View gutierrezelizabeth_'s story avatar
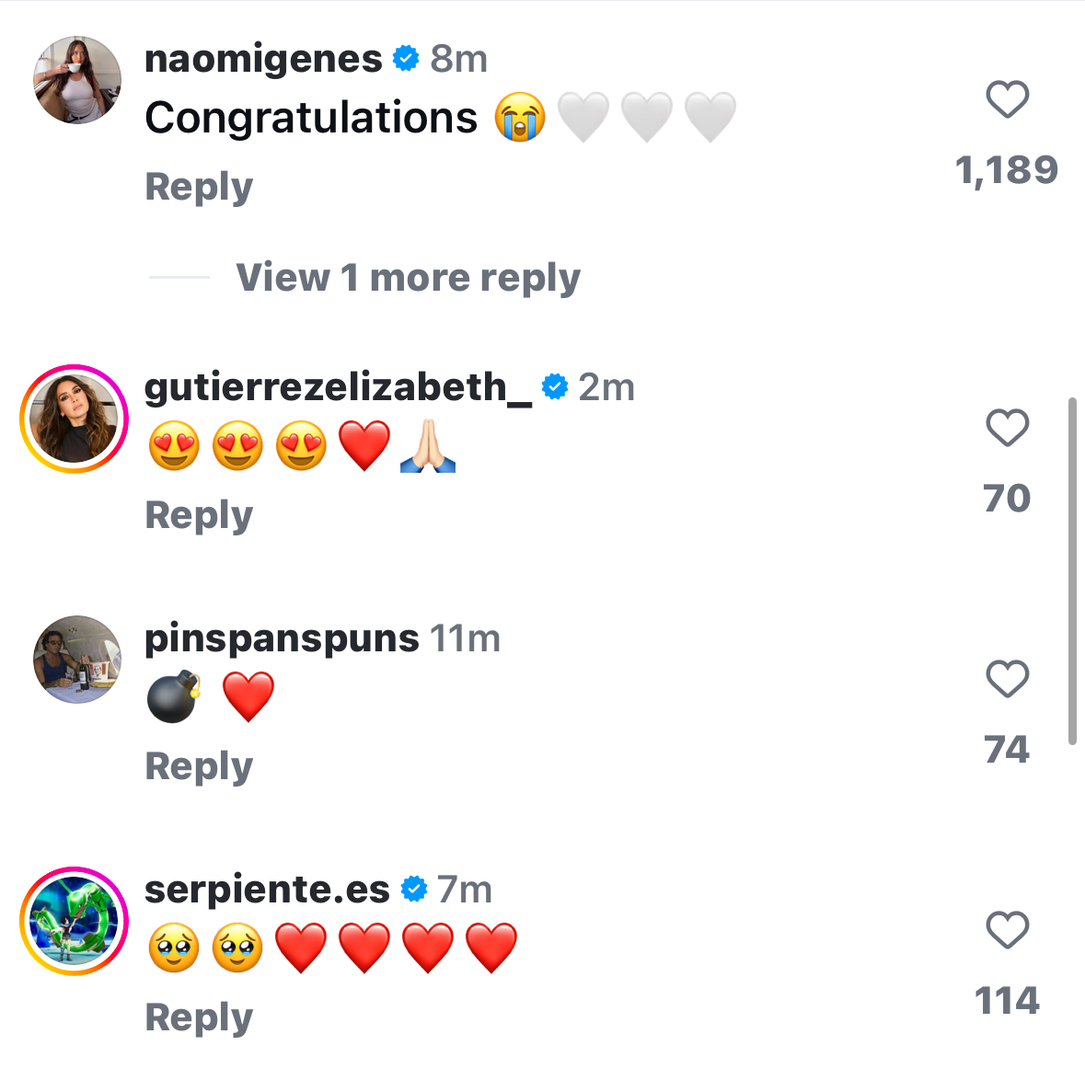 74,419
